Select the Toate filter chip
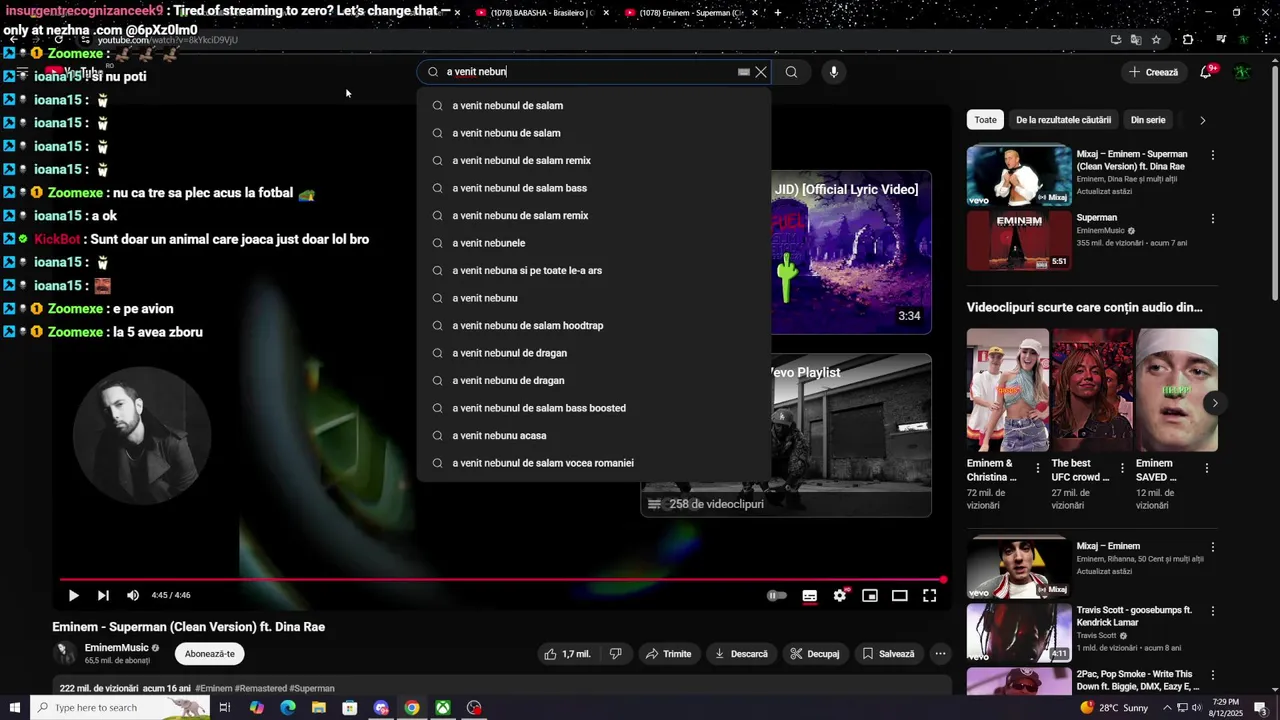This screenshot has height=720, width=1280. click(x=986, y=120)
